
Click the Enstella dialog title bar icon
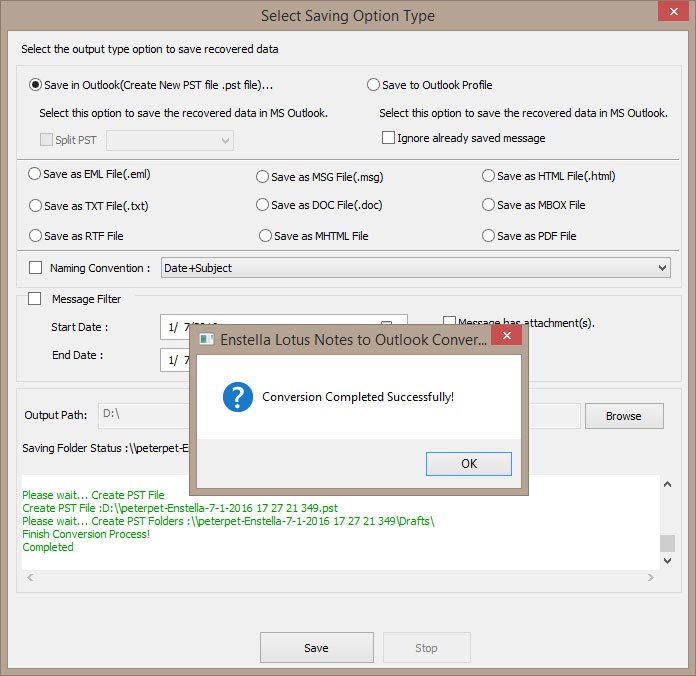207,340
